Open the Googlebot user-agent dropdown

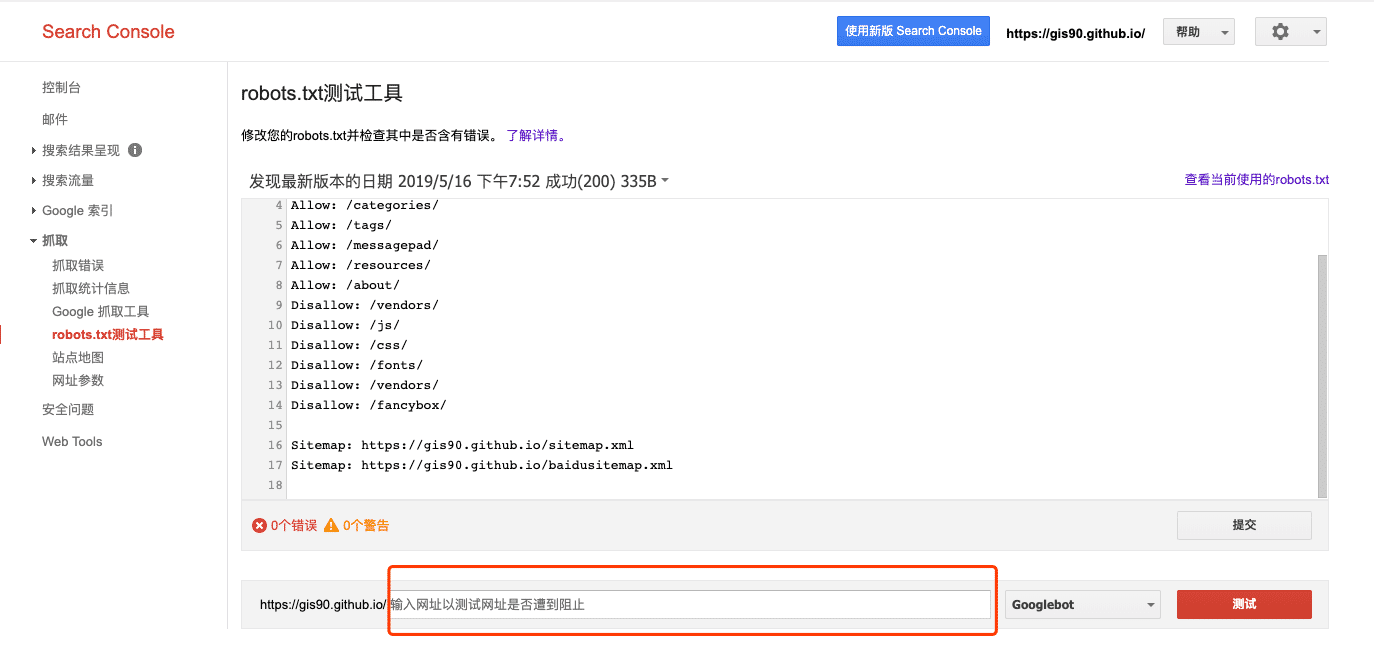(x=1083, y=604)
